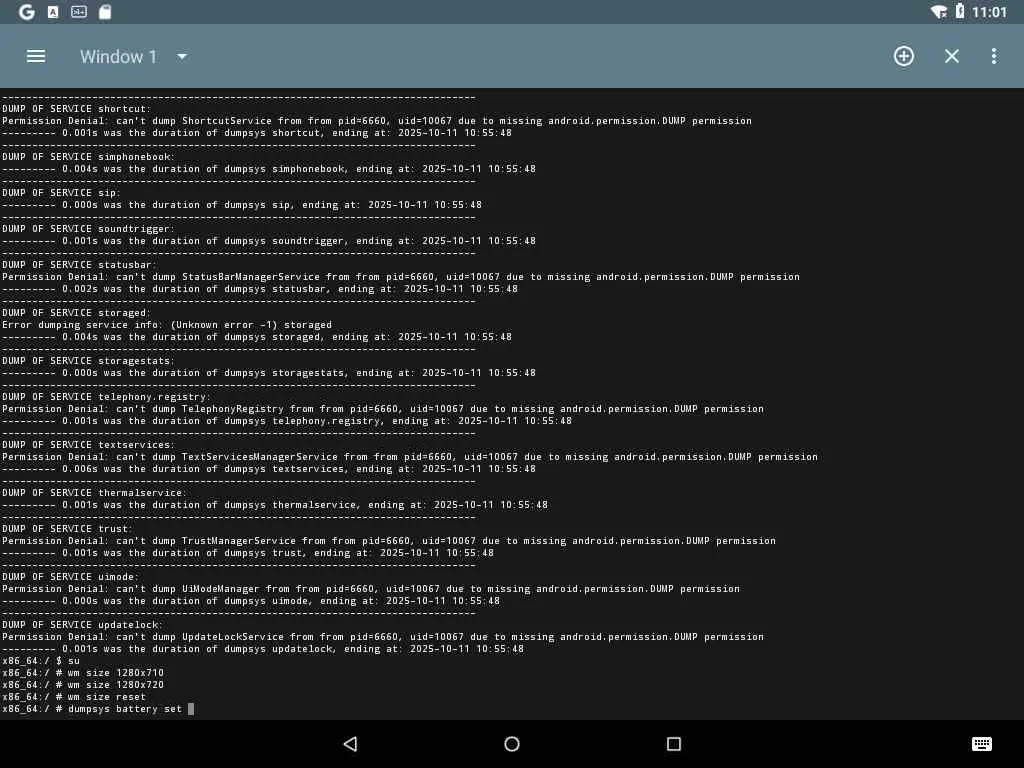Viewport: 1024px width, 768px height.
Task: Tap the Android back button
Action: [350, 744]
